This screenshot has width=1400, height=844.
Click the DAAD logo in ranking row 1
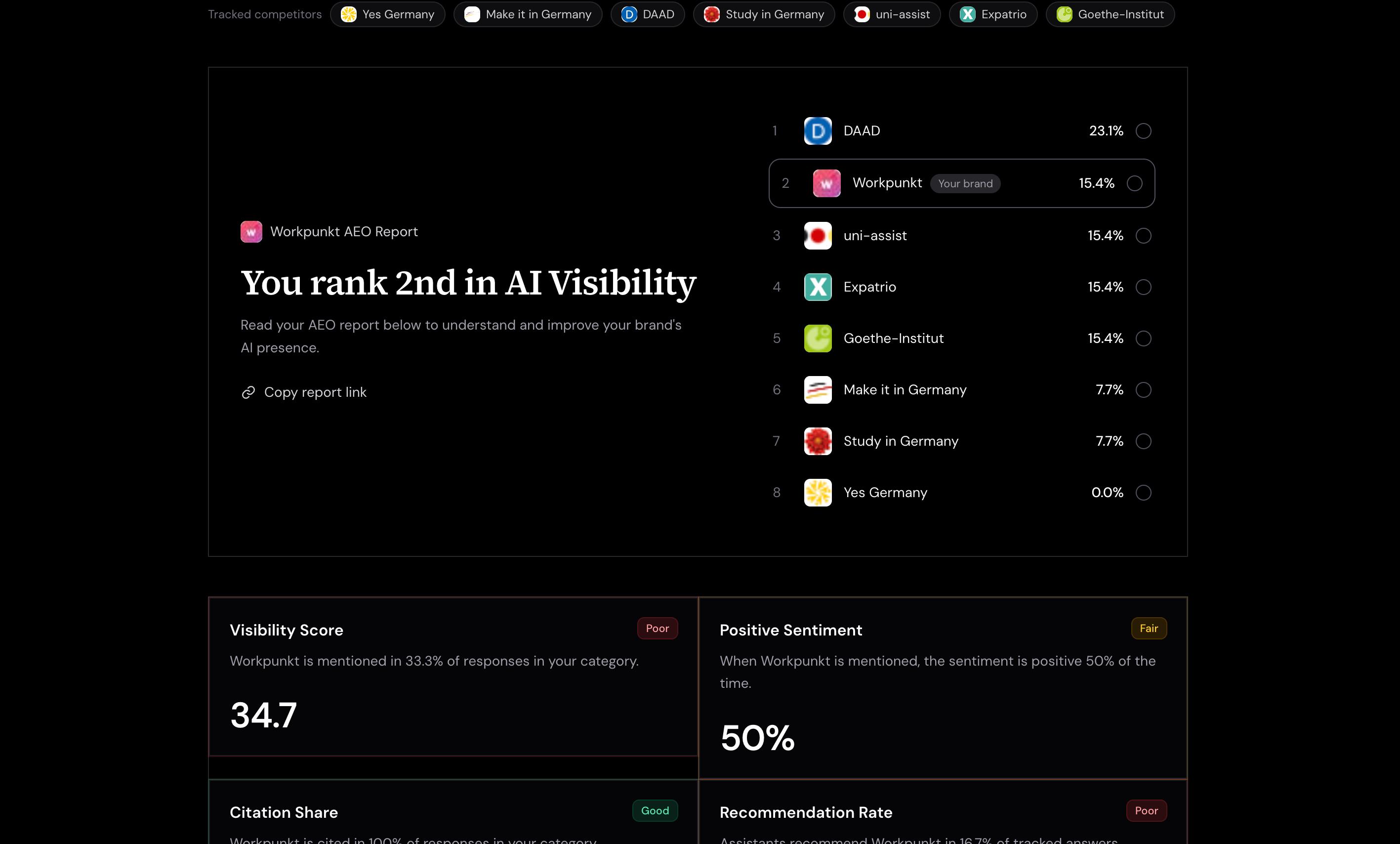818,131
